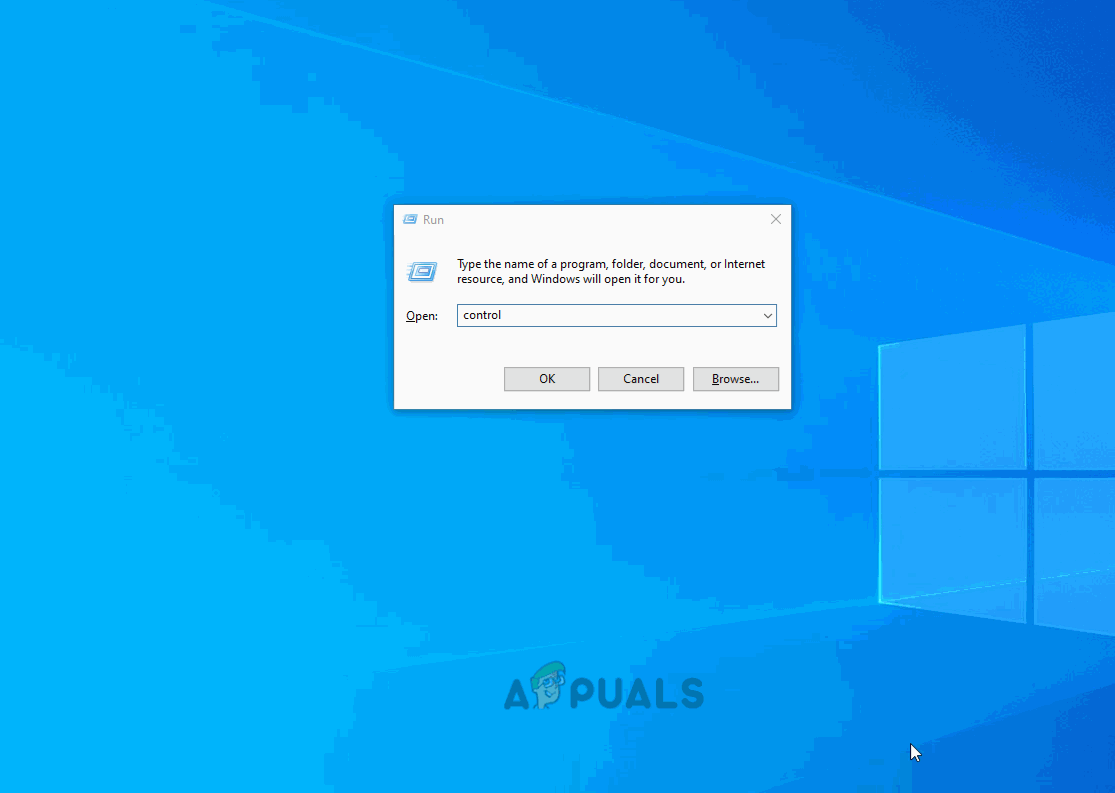Select the text 'control' in Open field
The width and height of the screenshot is (1115, 793).
click(482, 315)
